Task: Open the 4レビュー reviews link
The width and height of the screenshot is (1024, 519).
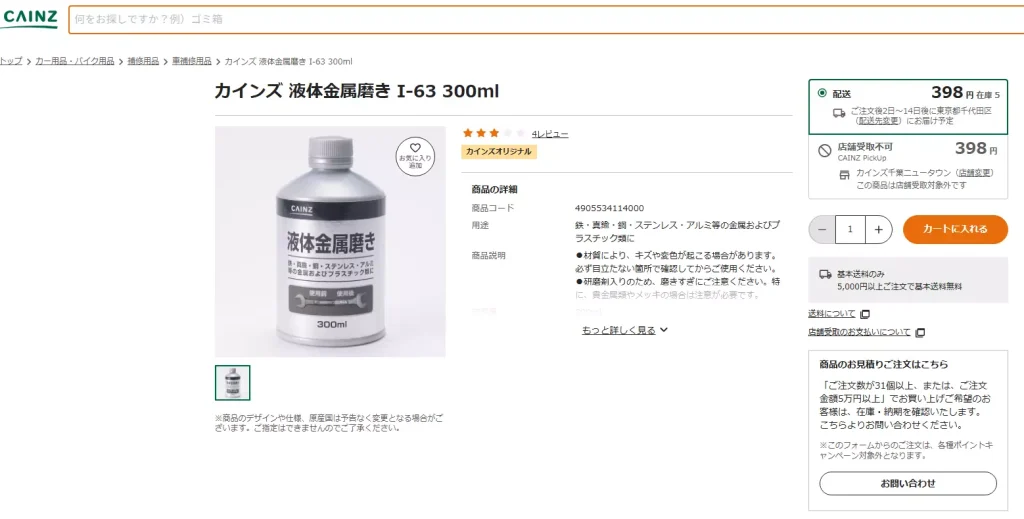Action: pyautogui.click(x=549, y=134)
